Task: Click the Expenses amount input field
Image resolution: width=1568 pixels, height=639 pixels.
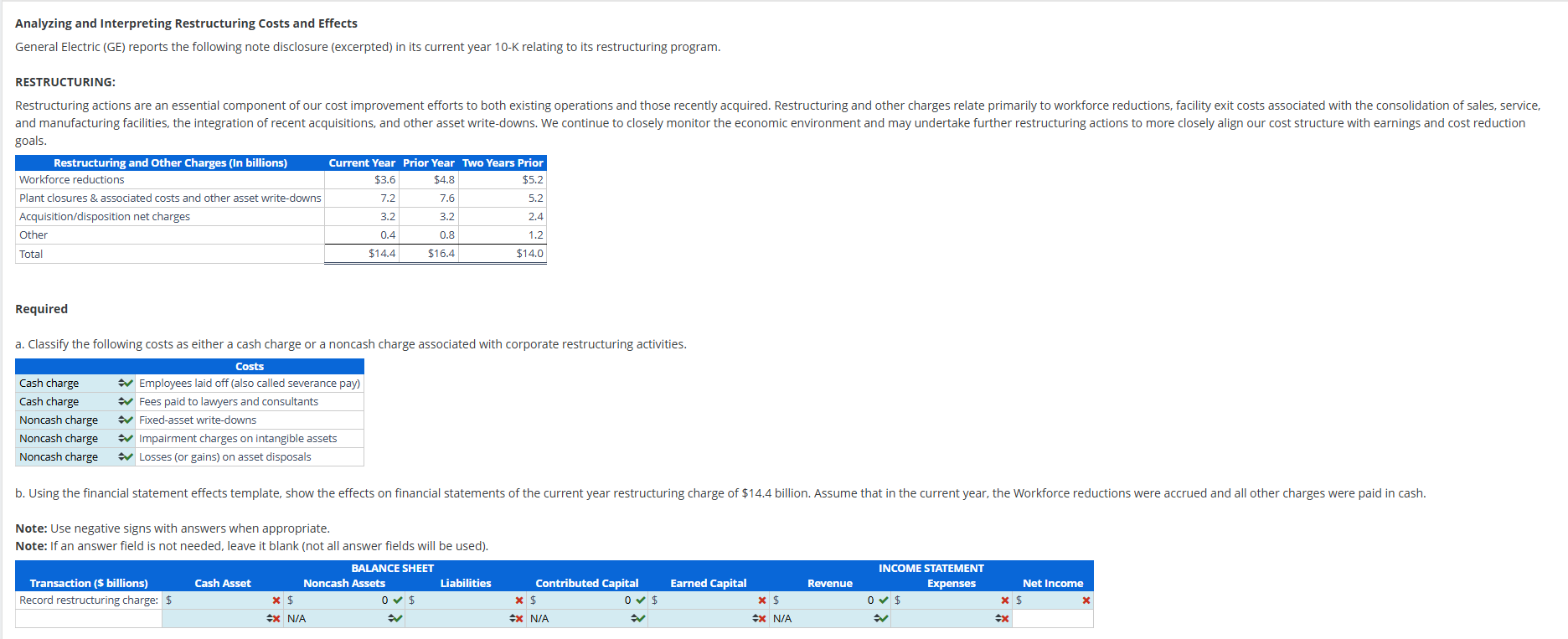Action: coord(950,600)
